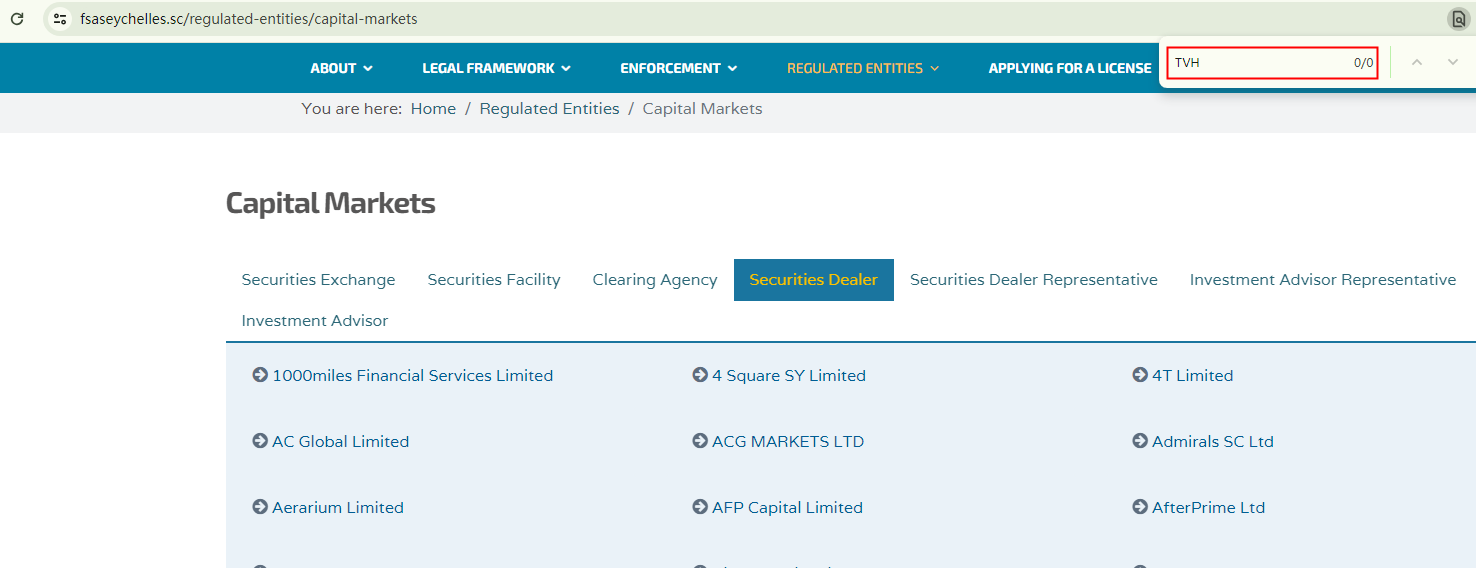Click arrow icon beside Admirals SC Ltd
Screen dimensions: 1476x568
1140,441
